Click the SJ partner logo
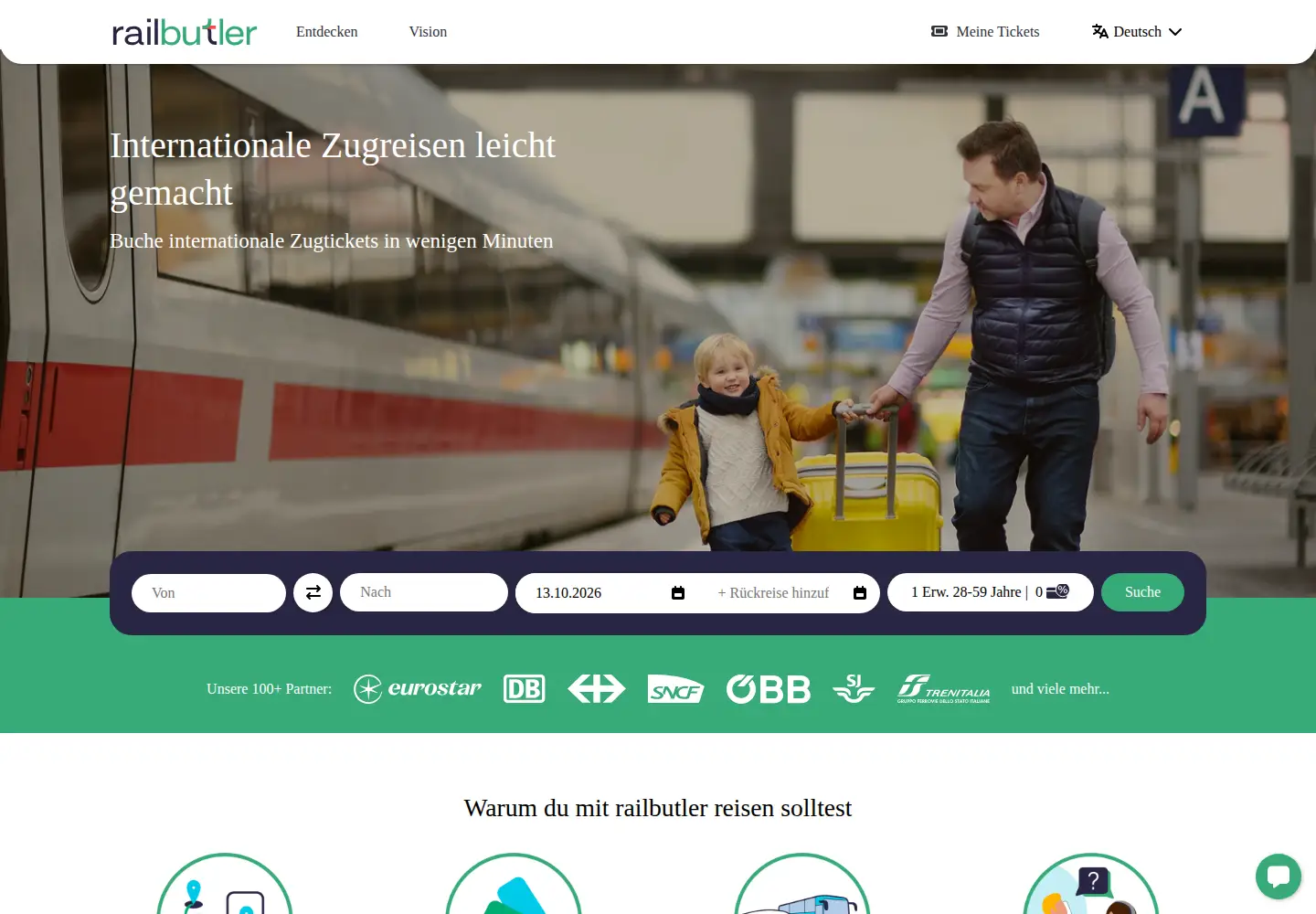 point(854,689)
